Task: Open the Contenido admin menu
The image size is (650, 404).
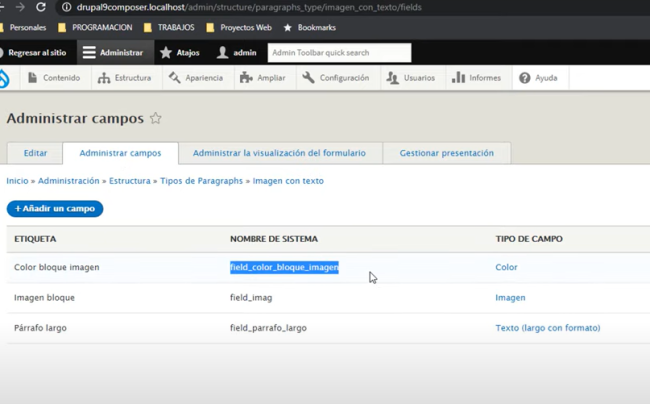Action: (x=54, y=78)
